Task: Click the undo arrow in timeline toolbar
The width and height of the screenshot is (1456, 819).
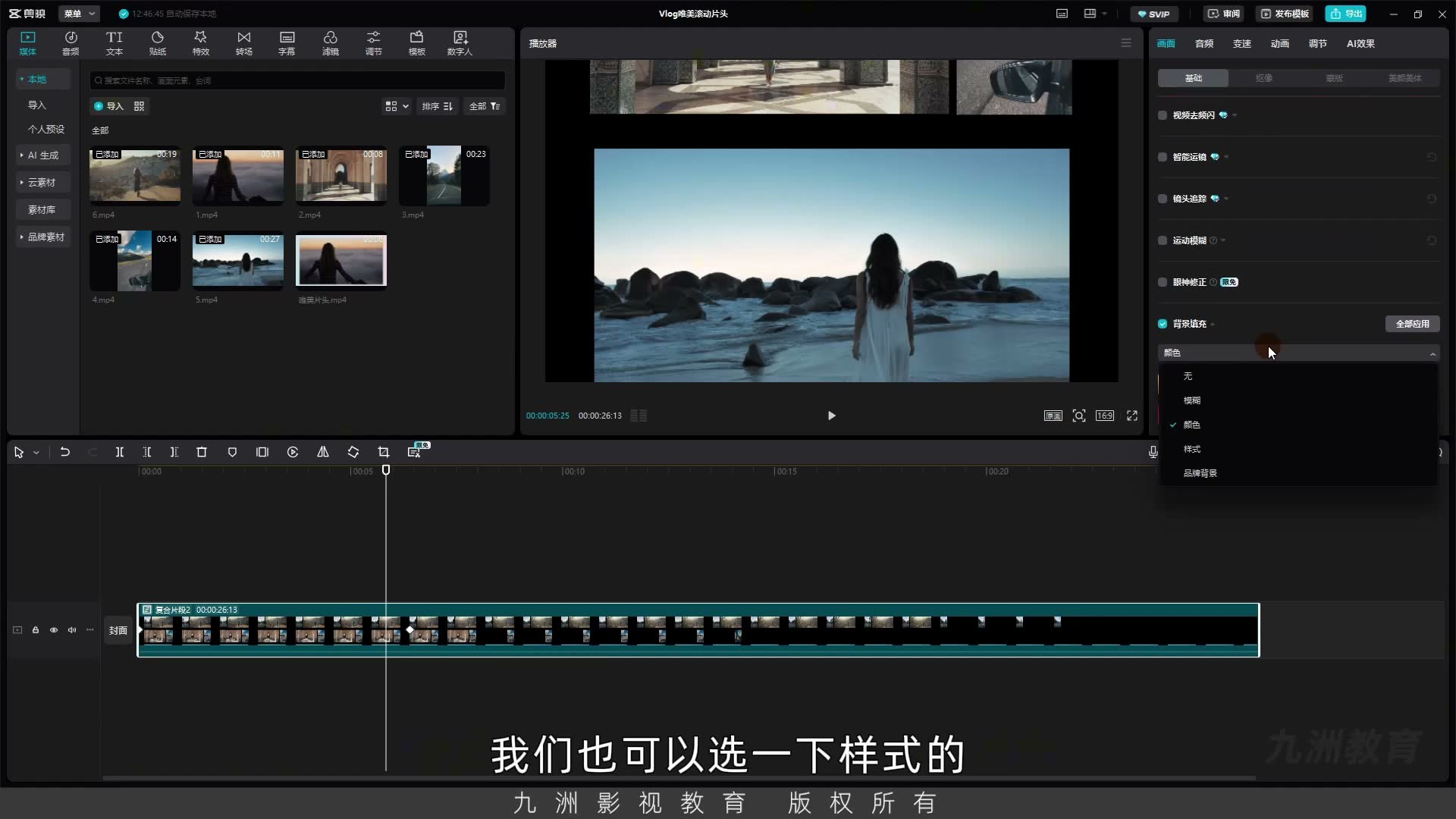Action: (x=64, y=452)
